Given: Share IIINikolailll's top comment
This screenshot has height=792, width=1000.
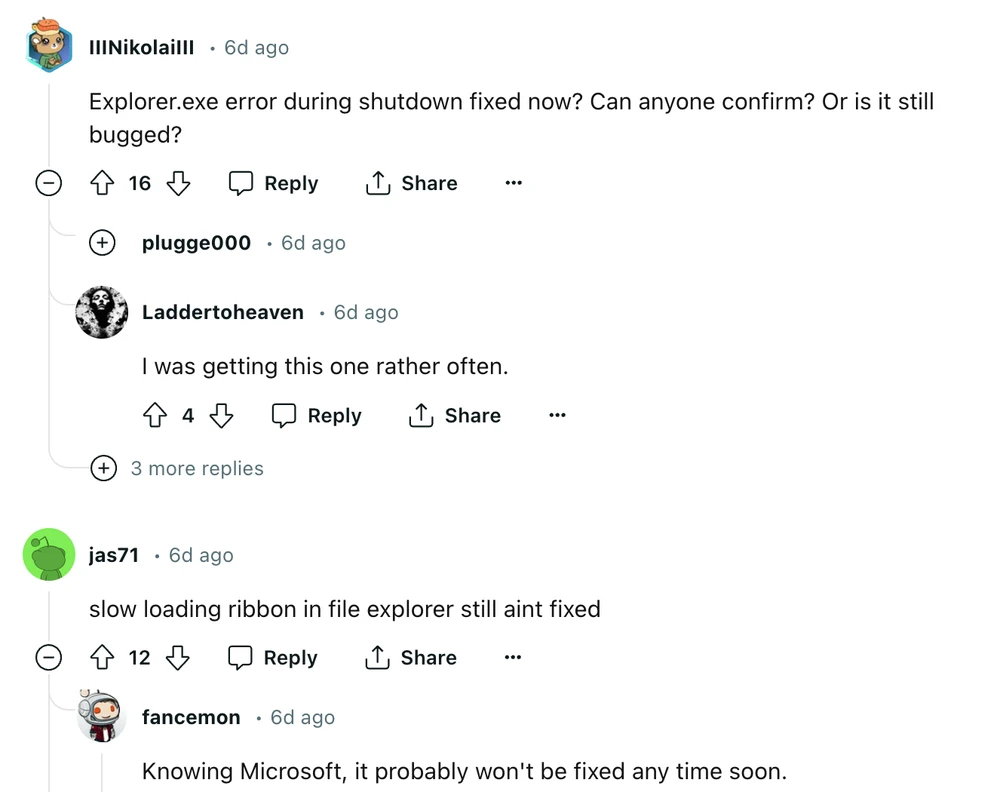Looking at the screenshot, I should point(411,183).
